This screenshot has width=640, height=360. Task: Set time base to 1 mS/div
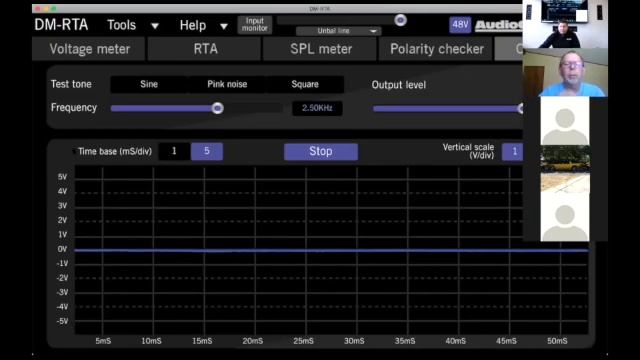174,151
